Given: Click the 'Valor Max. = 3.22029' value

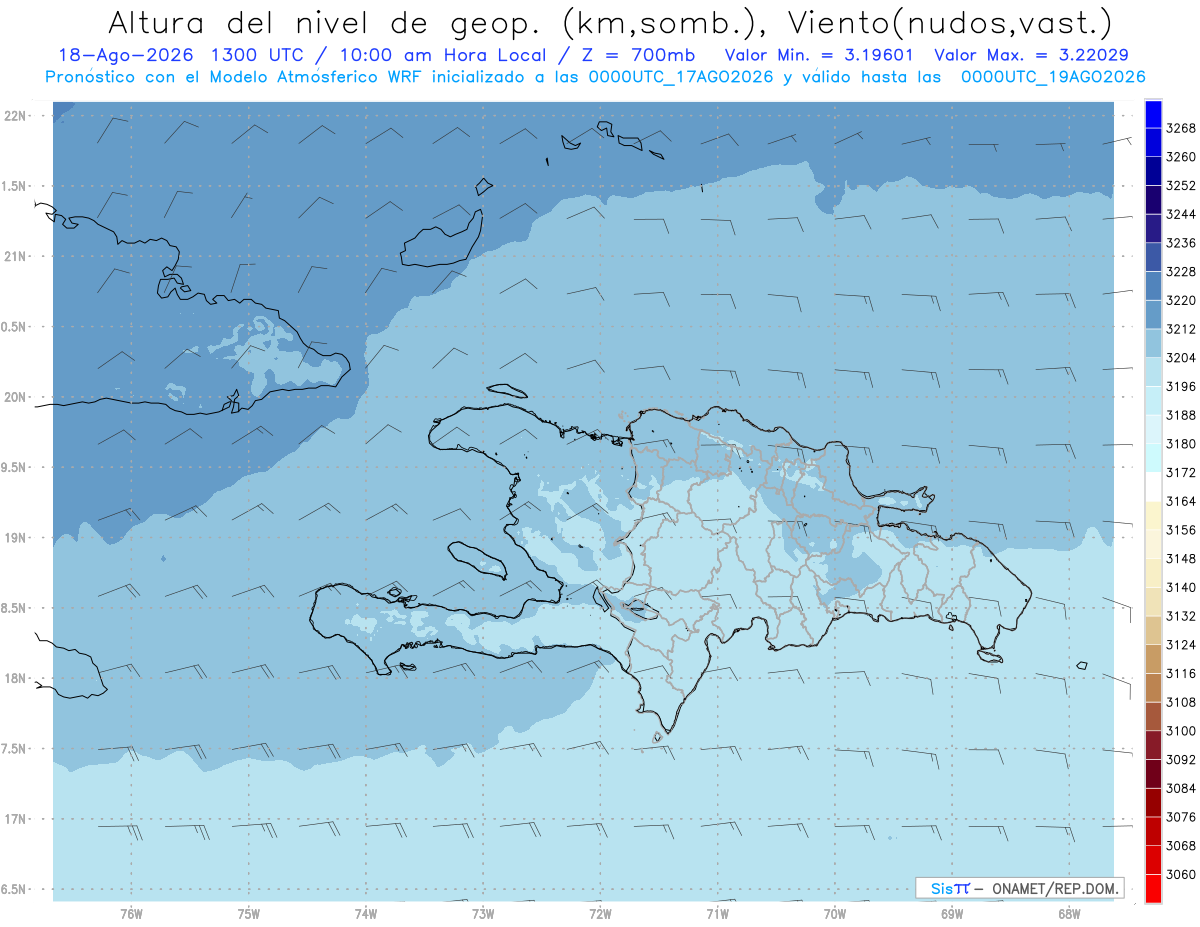Looking at the screenshot, I should click(x=1031, y=56).
